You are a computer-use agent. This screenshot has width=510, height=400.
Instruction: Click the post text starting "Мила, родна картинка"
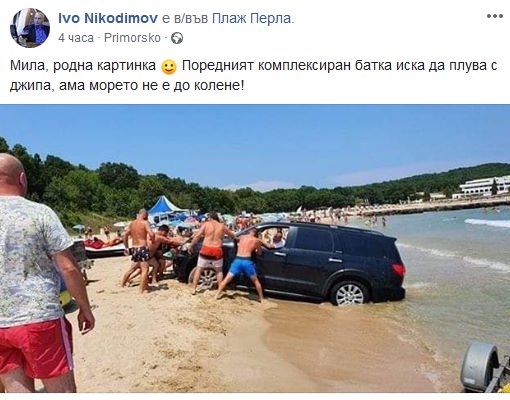(254, 76)
